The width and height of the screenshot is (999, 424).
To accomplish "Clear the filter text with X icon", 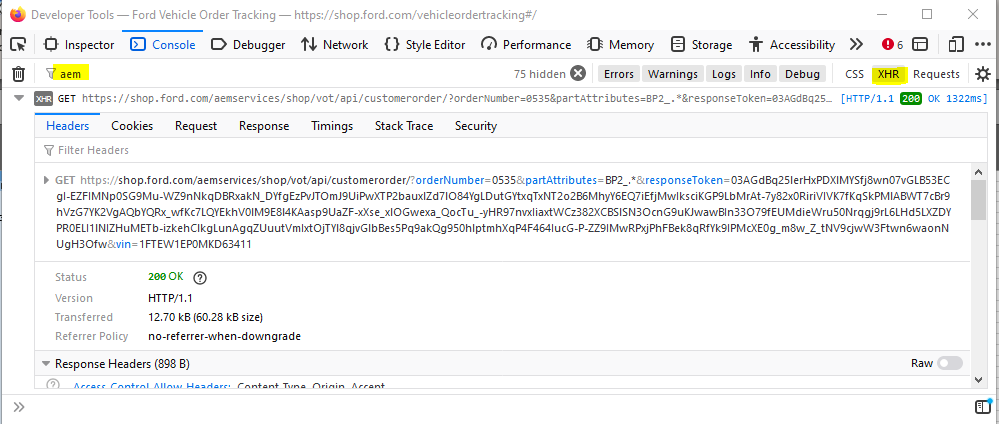I will click(578, 74).
